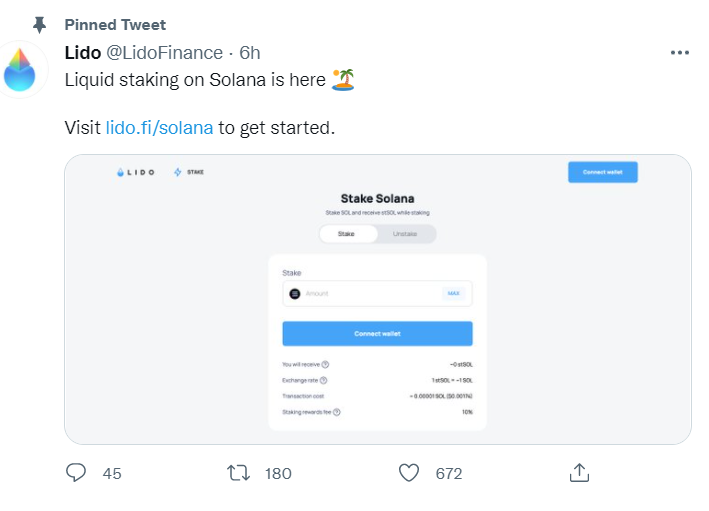
Task: Open the three-dot more options menu
Action: [x=680, y=53]
